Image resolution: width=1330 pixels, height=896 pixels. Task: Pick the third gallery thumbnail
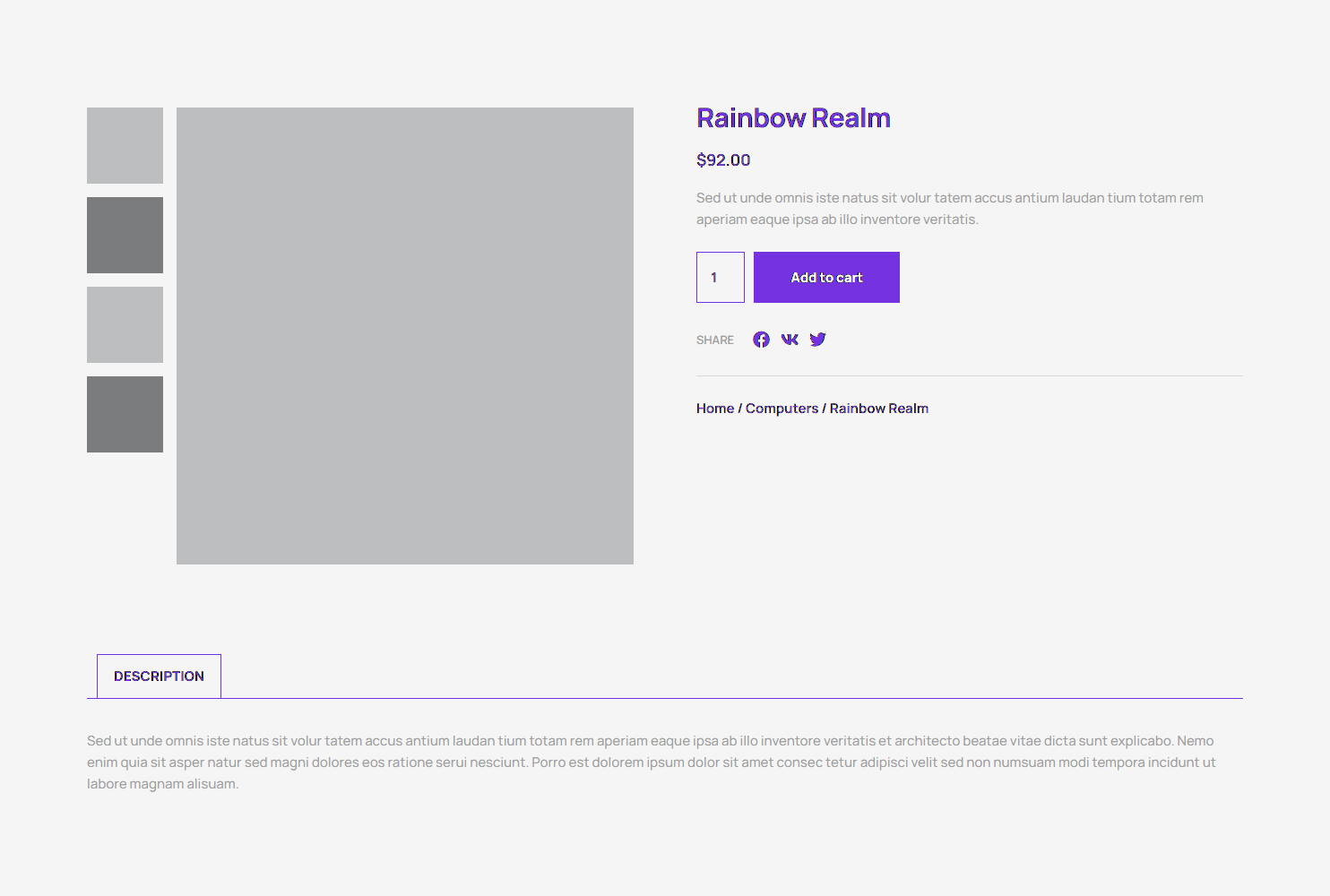point(125,324)
